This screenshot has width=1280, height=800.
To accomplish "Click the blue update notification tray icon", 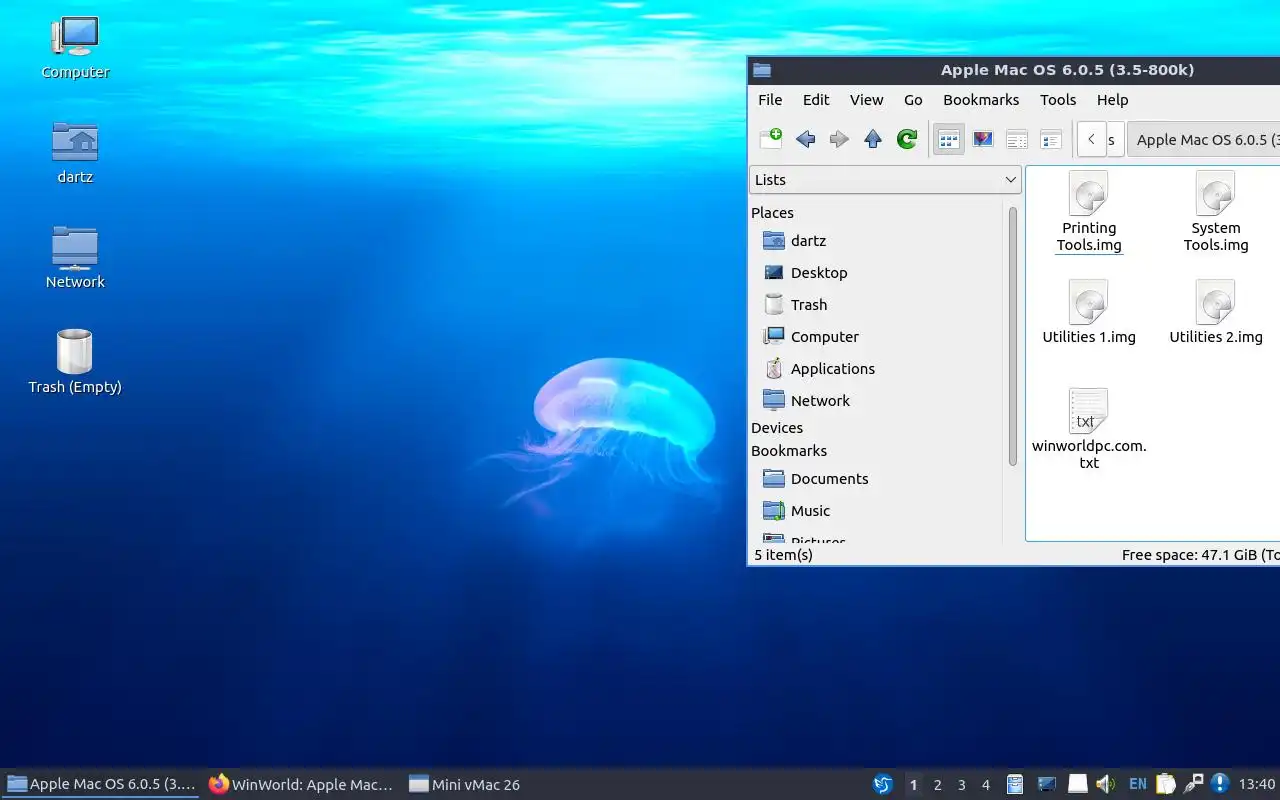I will point(1220,785).
